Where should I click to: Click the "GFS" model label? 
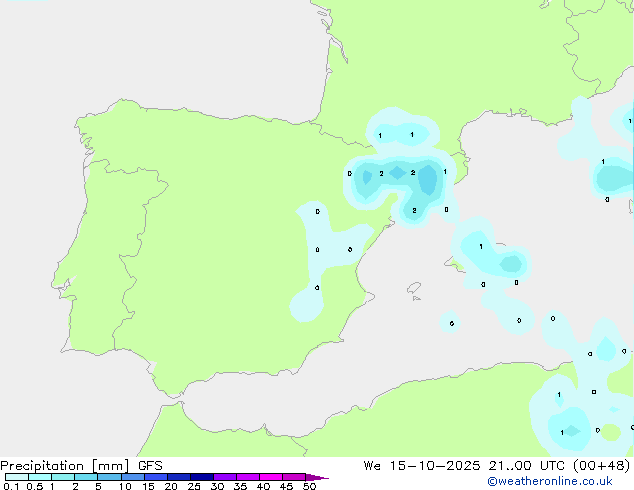(150, 466)
